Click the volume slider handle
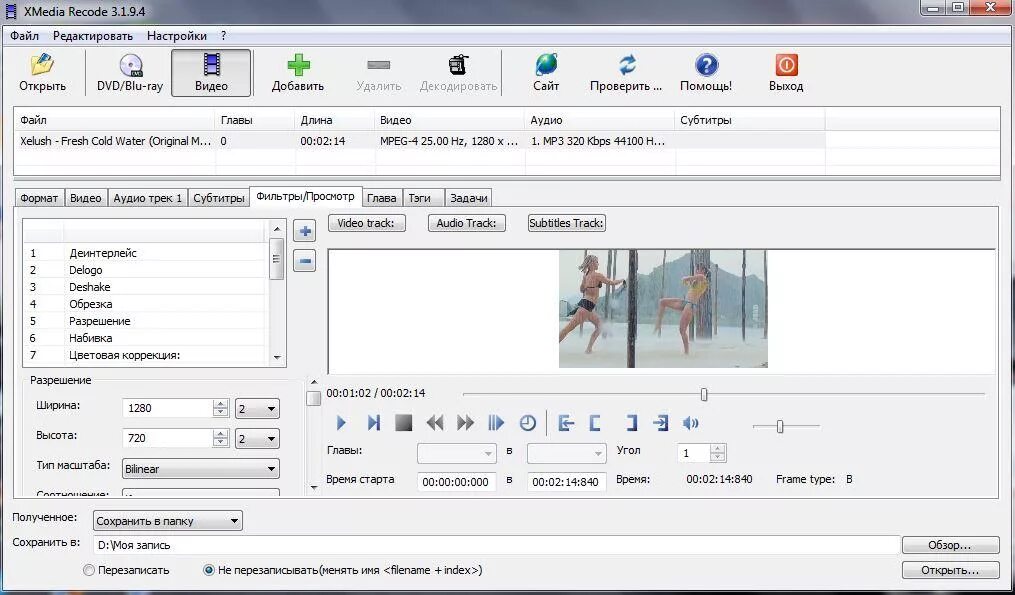The image size is (1015, 595). (x=779, y=426)
